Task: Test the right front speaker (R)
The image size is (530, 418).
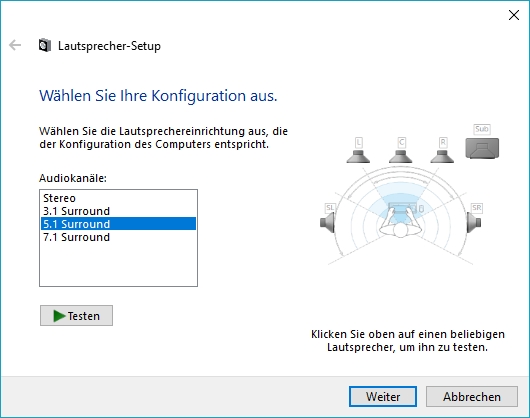Action: tap(442, 156)
